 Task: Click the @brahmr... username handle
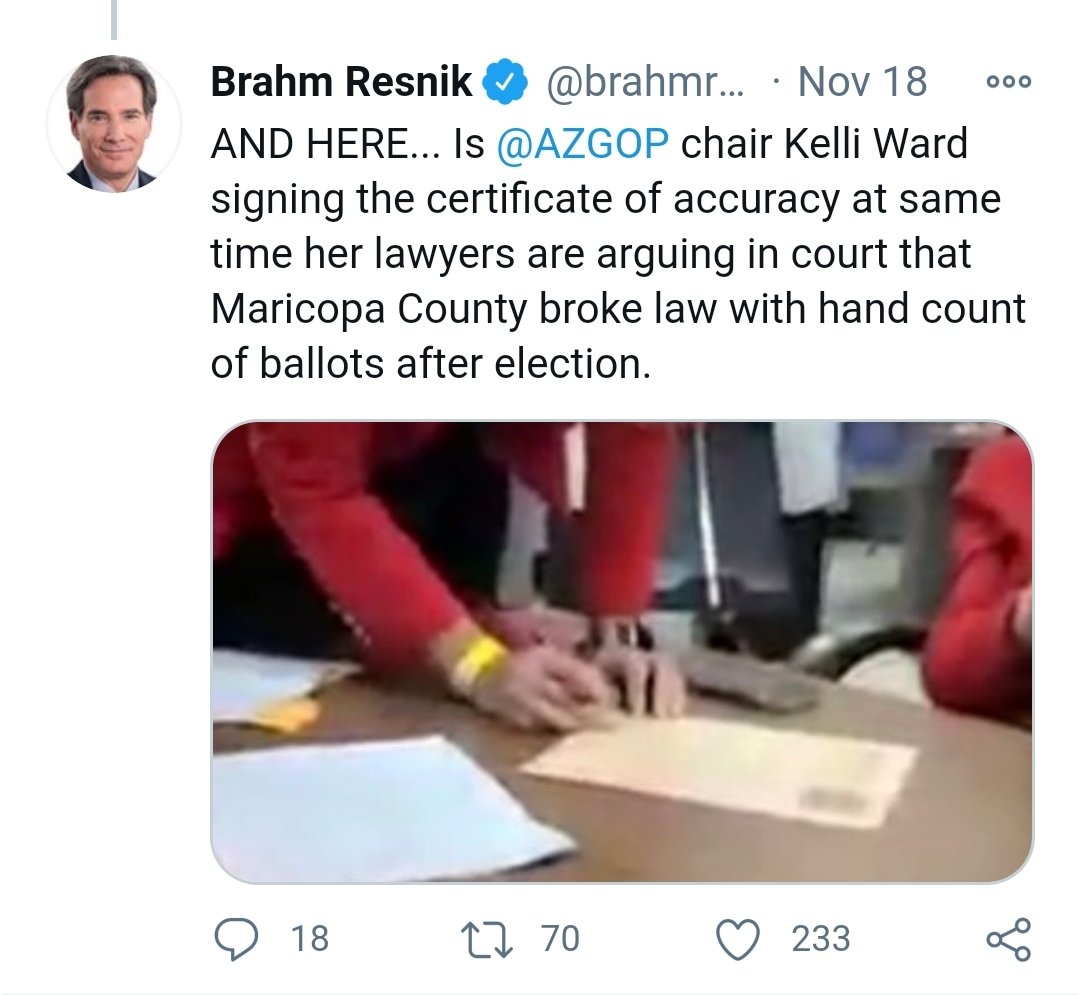click(x=645, y=82)
